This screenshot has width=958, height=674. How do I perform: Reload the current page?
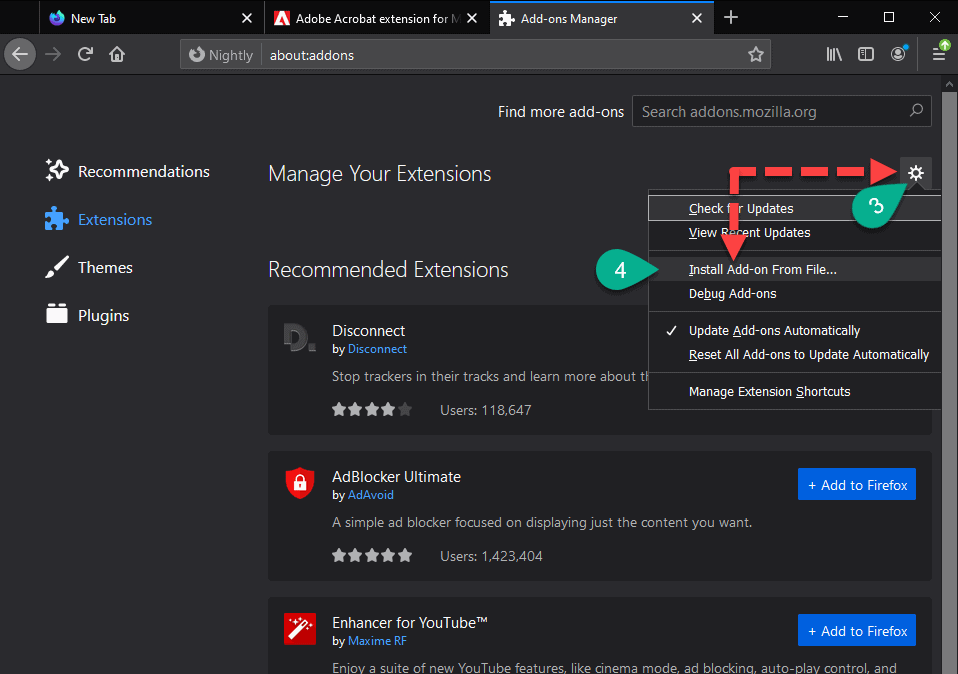pos(85,54)
